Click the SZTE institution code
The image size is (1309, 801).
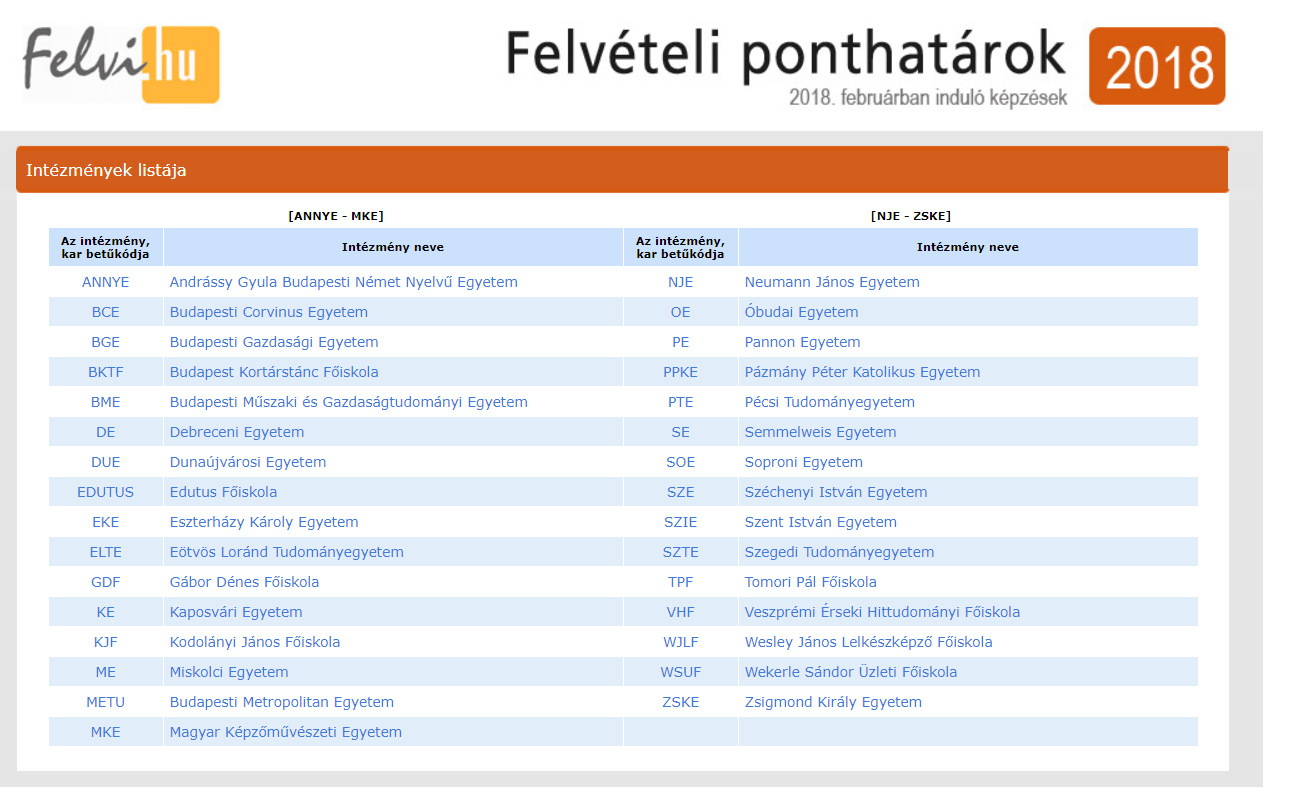681,552
